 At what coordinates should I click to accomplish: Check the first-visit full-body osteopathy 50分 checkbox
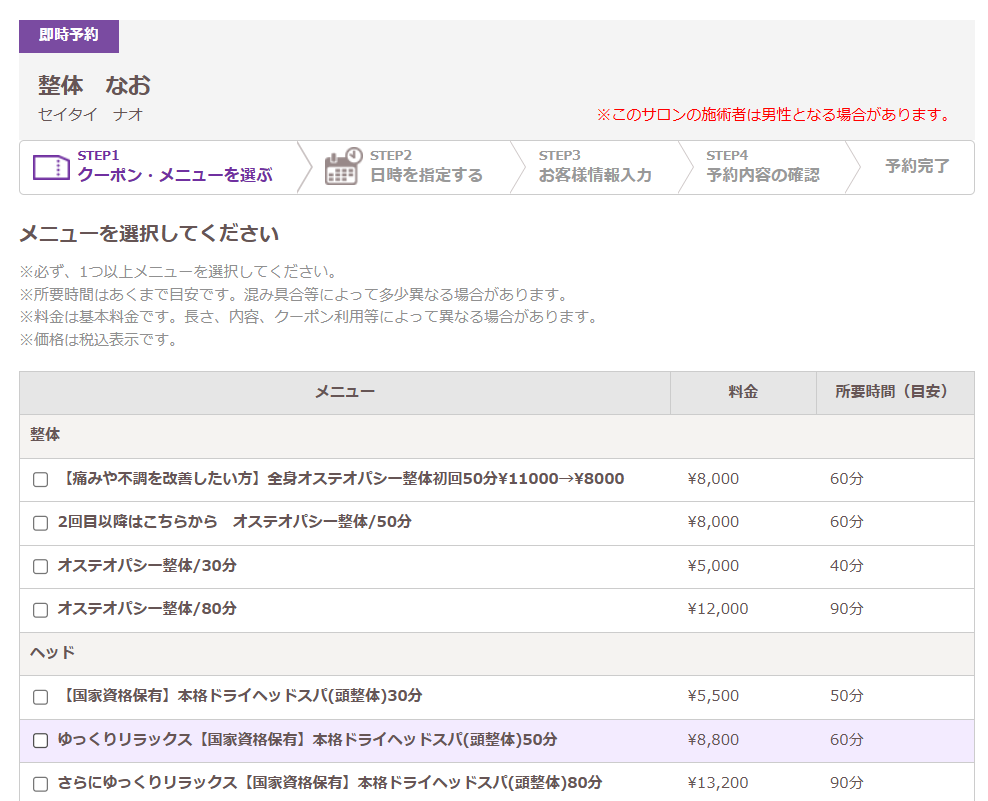(41, 480)
